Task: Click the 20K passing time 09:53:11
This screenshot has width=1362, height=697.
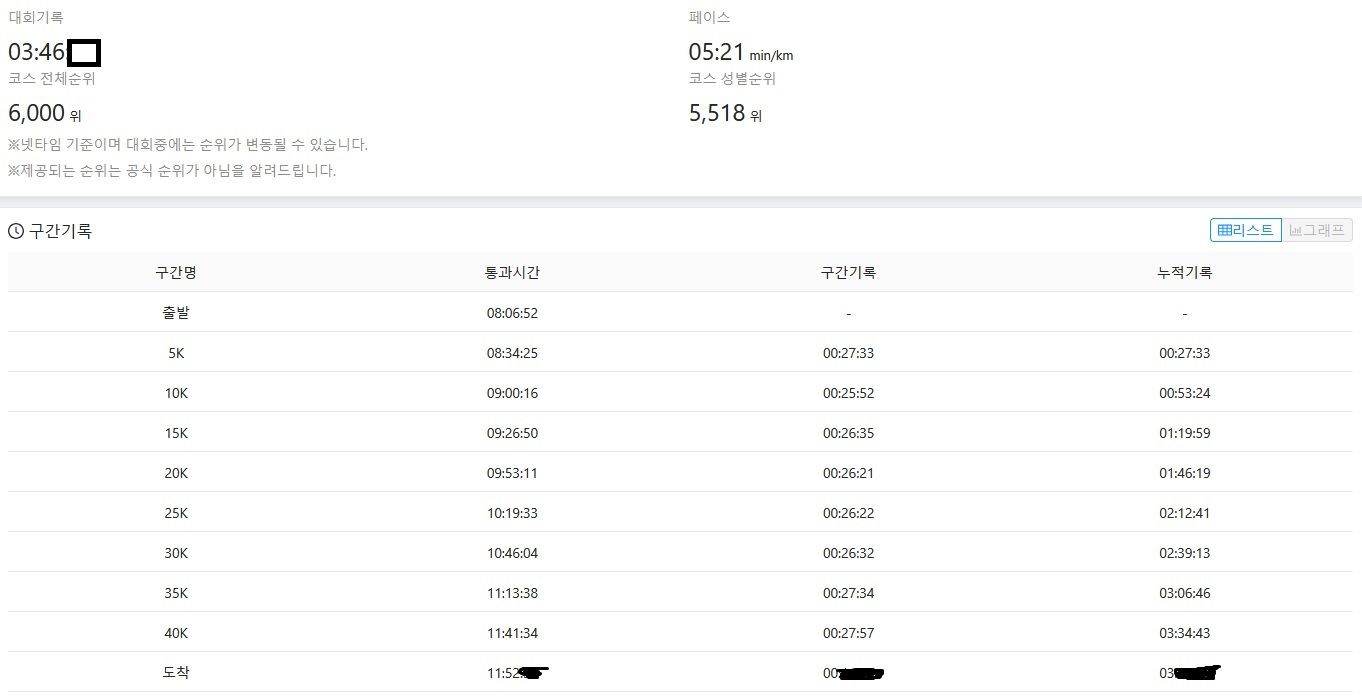Action: click(x=512, y=473)
